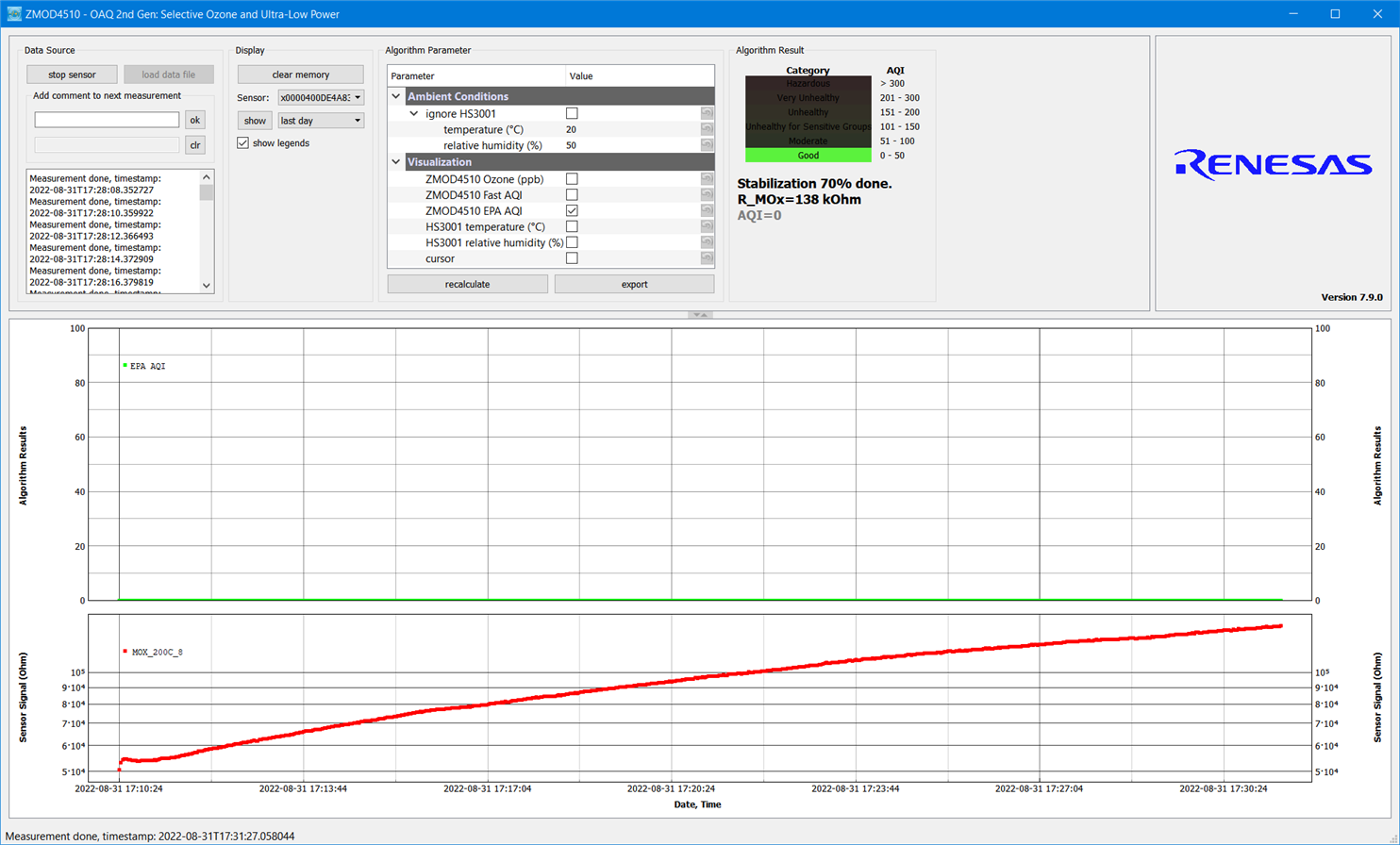Click the Good category color bar
This screenshot has width=1400, height=845.
click(x=808, y=156)
